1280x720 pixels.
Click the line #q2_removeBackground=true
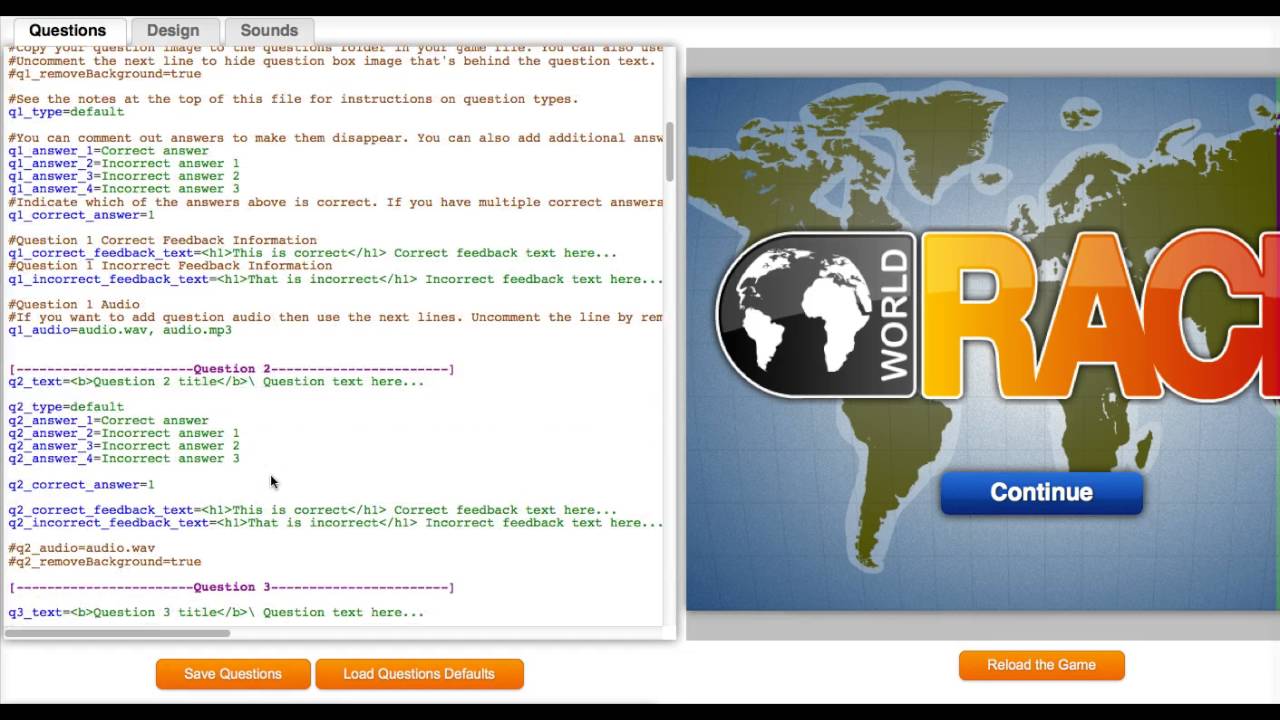[105, 562]
